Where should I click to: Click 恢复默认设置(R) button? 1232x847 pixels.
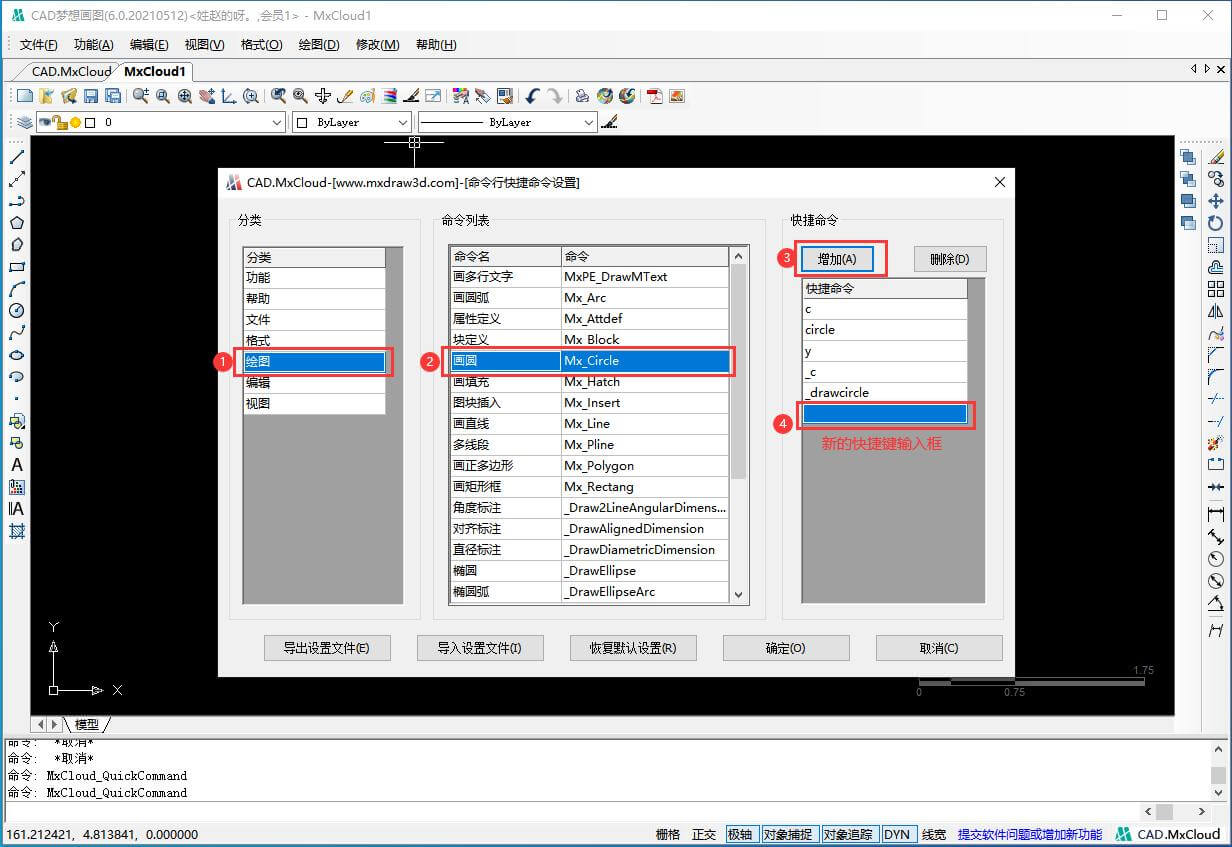(x=633, y=648)
